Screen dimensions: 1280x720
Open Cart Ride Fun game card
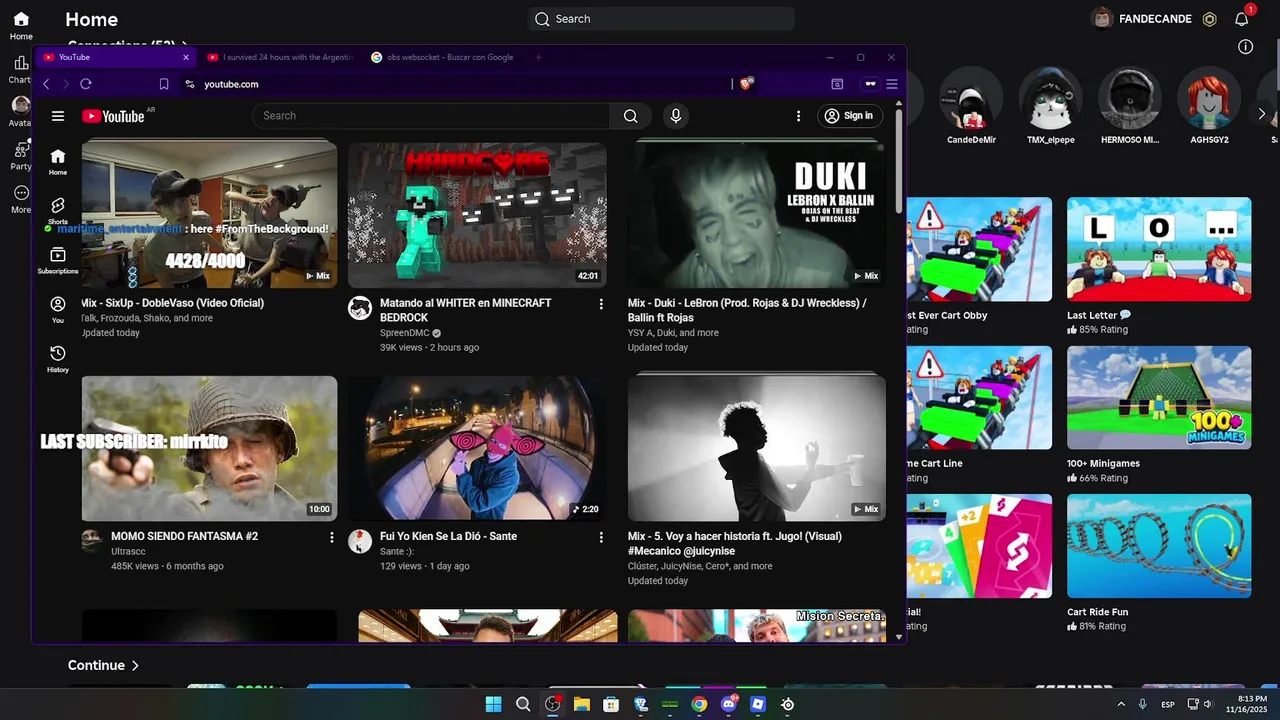tap(1159, 563)
